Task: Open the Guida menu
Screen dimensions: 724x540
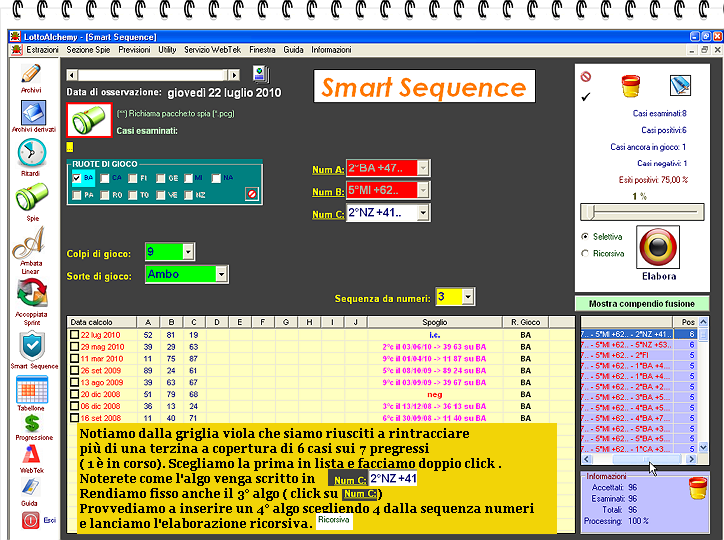Action: click(x=293, y=49)
